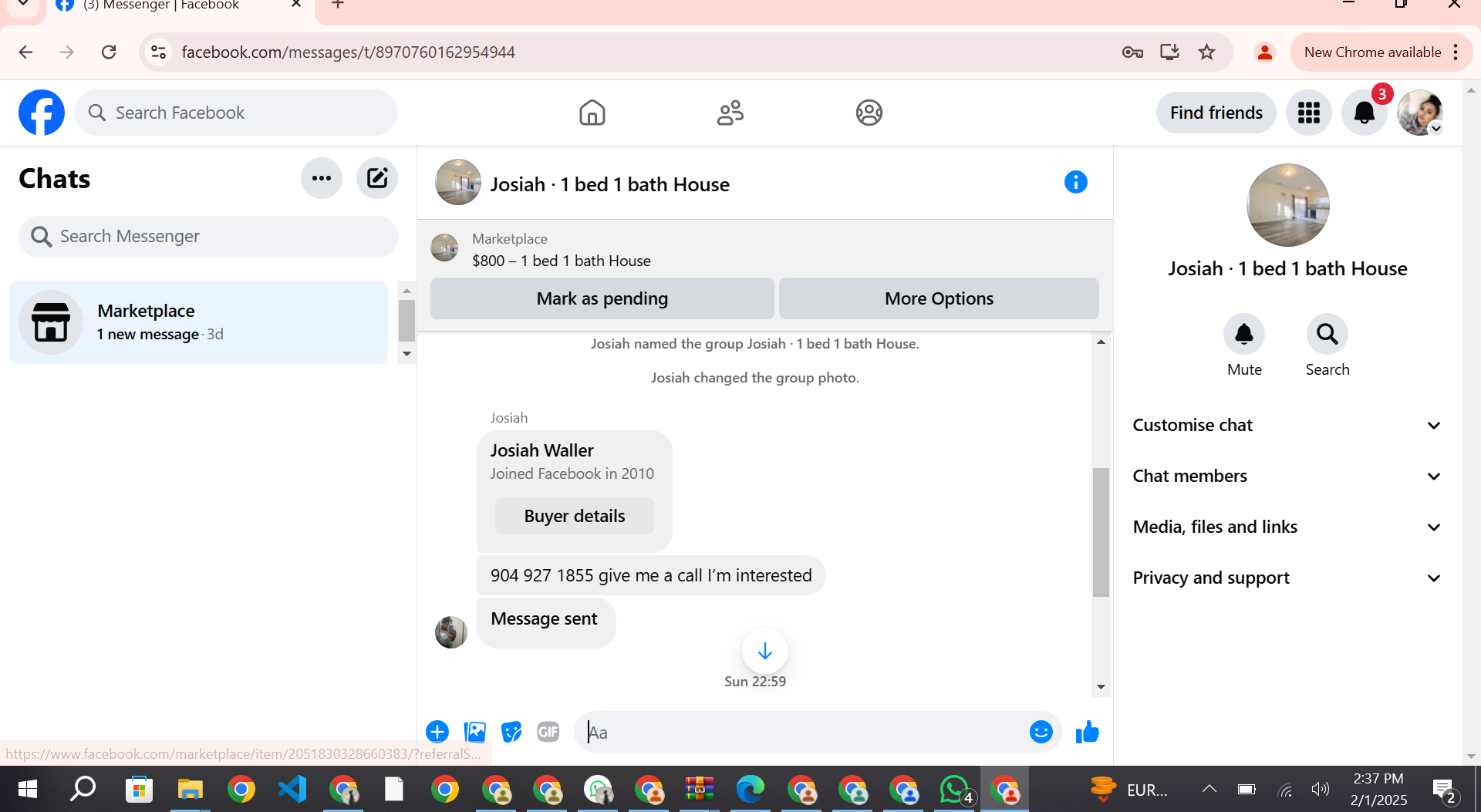Open the Chrome three-dot menu
This screenshot has width=1481, height=812.
(1456, 52)
